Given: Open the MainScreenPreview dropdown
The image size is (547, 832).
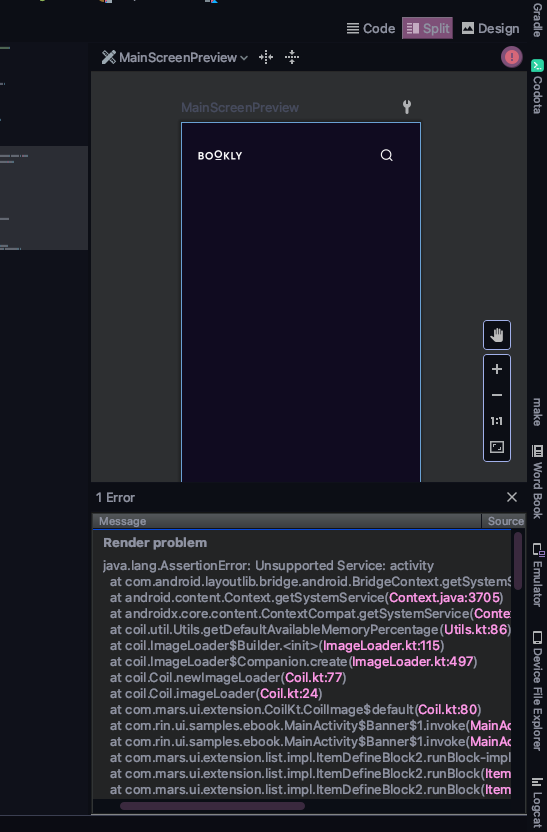Looking at the screenshot, I should 175,57.
